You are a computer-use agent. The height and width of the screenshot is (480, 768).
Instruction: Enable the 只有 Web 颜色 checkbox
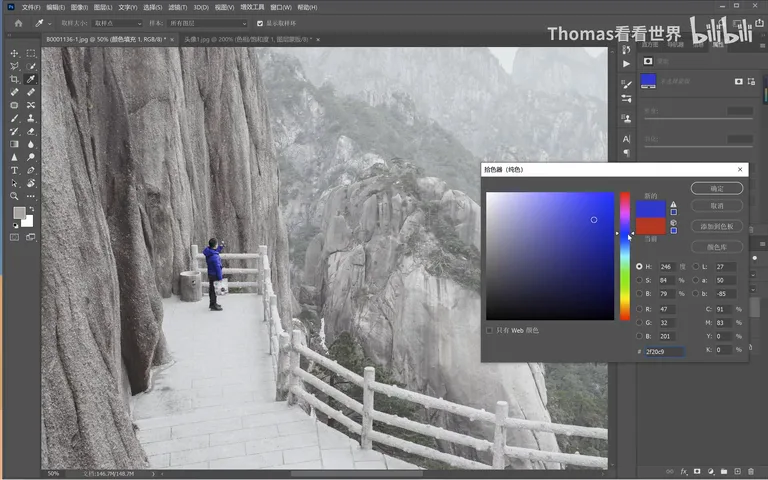[x=489, y=330]
